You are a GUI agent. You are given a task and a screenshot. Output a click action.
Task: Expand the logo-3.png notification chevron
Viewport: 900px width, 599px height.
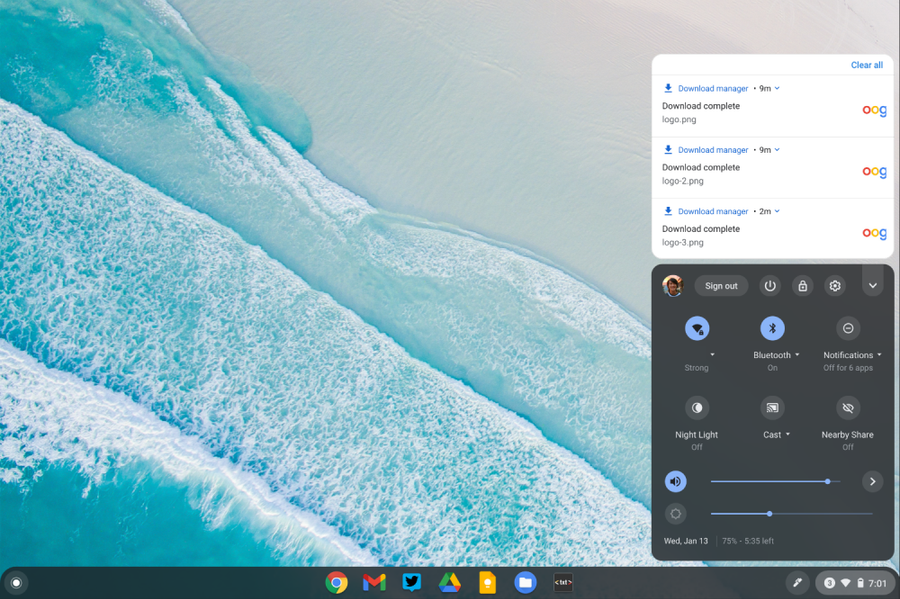click(777, 211)
